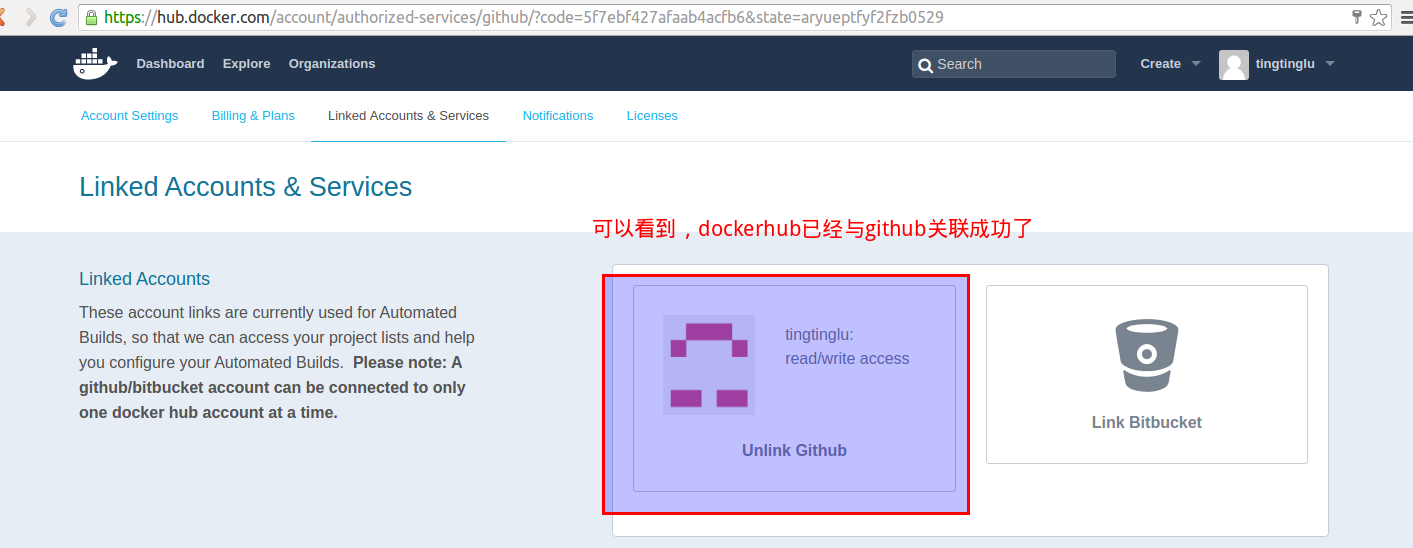Switch to Licenses tab

pyautogui.click(x=652, y=116)
